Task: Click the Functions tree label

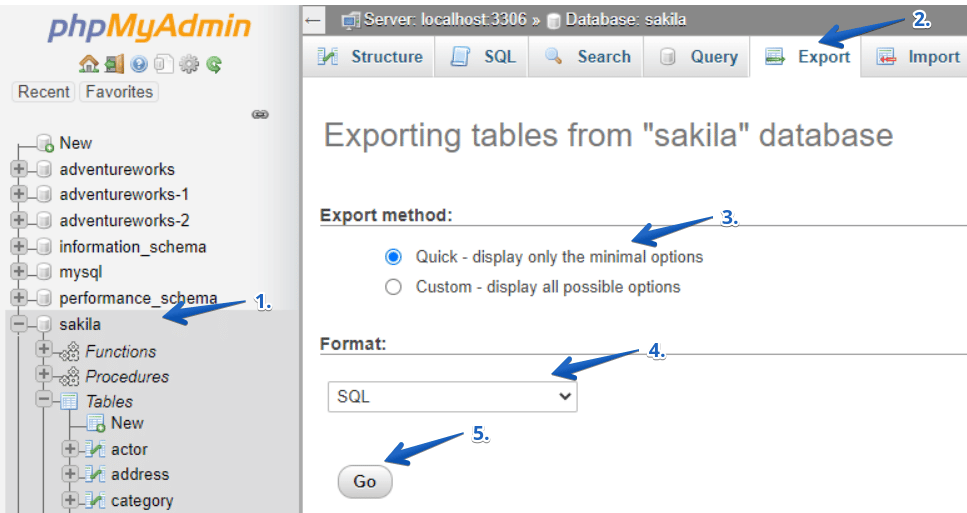Action: pos(121,351)
